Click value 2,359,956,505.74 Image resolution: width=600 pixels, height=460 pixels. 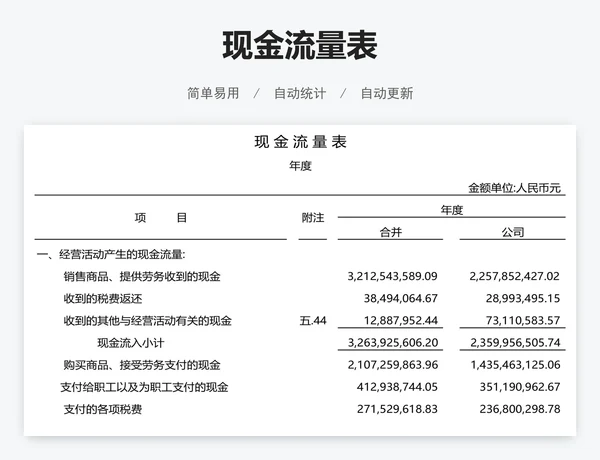pyautogui.click(x=515, y=343)
